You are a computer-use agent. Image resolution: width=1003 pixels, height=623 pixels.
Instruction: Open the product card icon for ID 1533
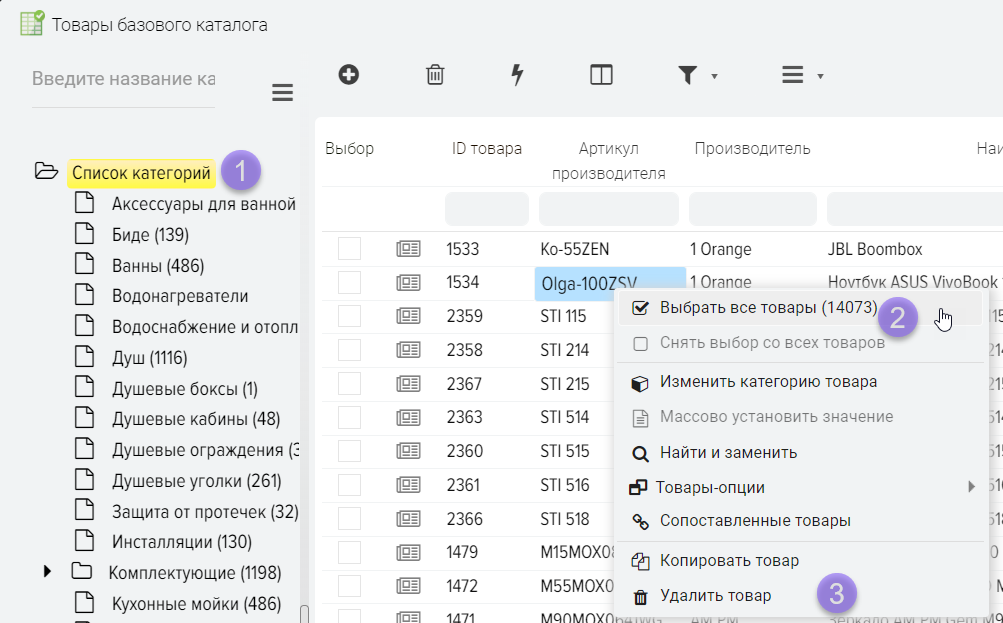pos(408,249)
